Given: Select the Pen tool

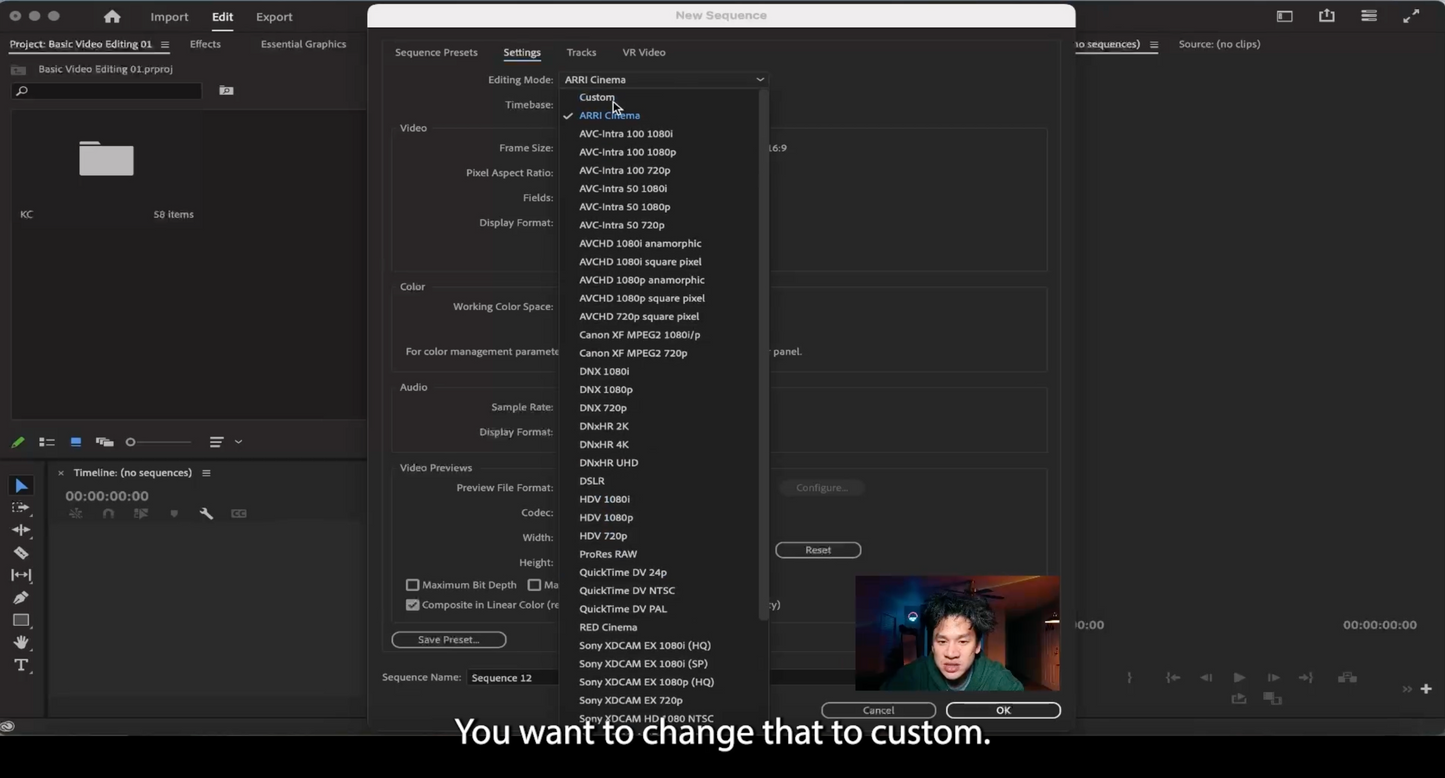Looking at the screenshot, I should [21, 598].
